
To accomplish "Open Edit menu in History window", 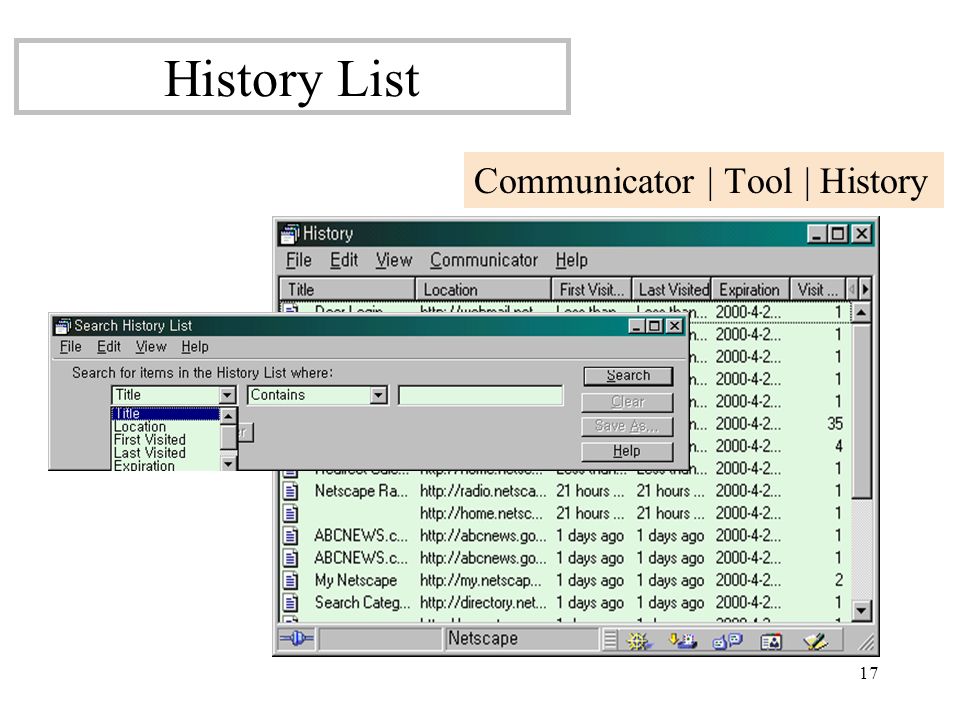I will click(343, 260).
